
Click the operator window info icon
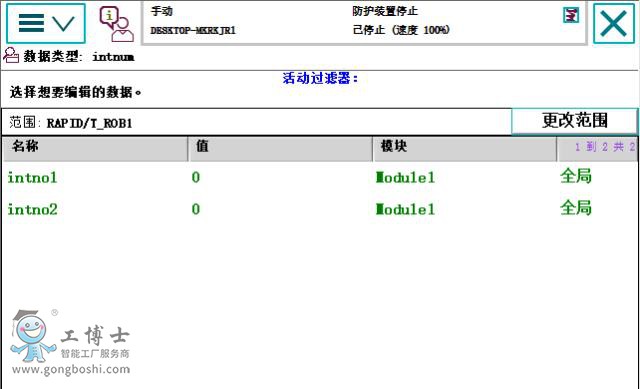(116, 24)
